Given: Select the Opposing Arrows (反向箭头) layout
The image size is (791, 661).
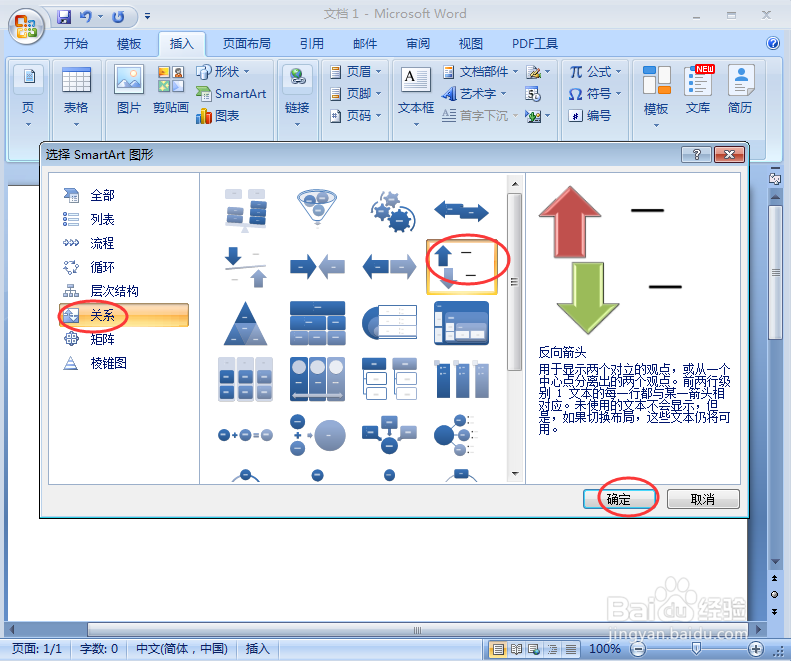Looking at the screenshot, I should click(x=462, y=266).
